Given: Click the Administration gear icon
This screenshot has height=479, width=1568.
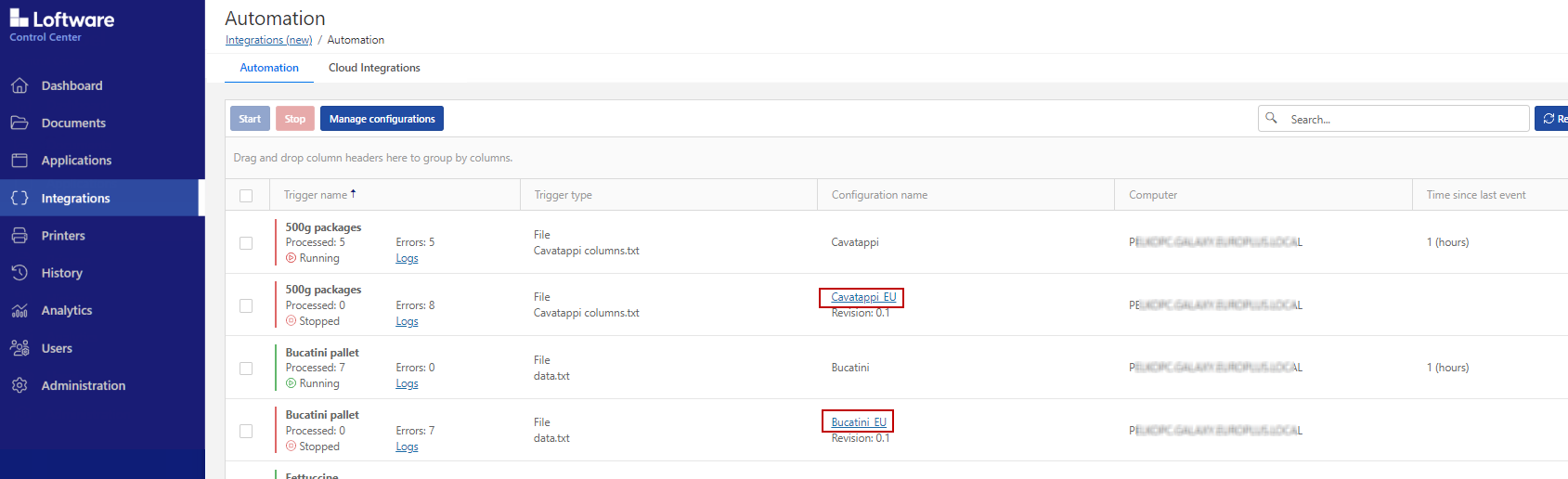Looking at the screenshot, I should pyautogui.click(x=19, y=385).
